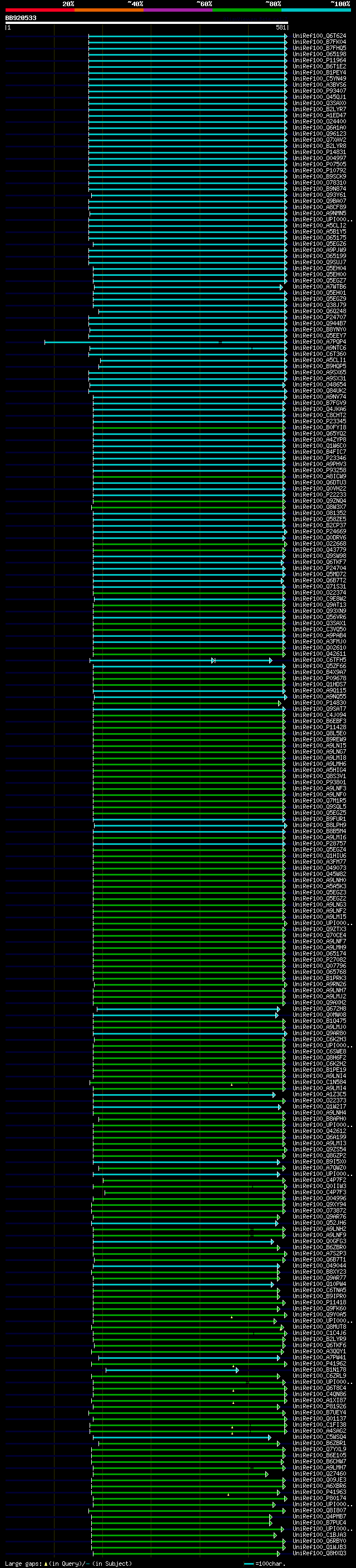356x1568 pixels.
Task: Open hit UniRef100_B7FK04
Action: point(319,42)
